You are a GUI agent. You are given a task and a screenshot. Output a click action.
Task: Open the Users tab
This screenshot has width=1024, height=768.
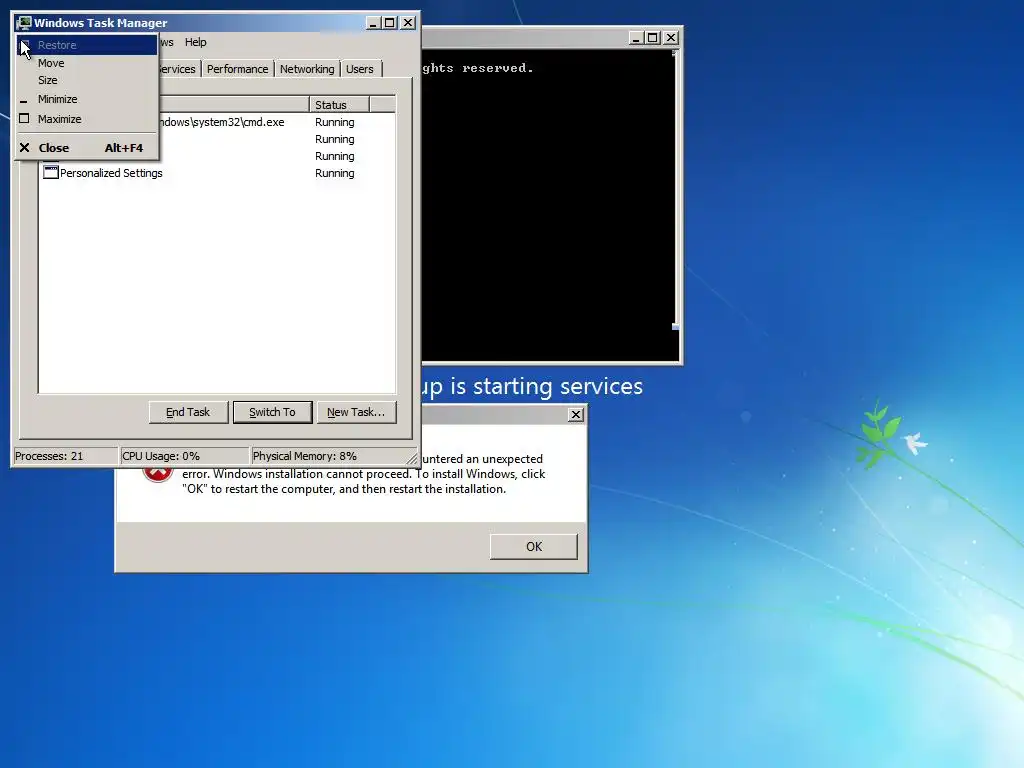click(x=360, y=69)
